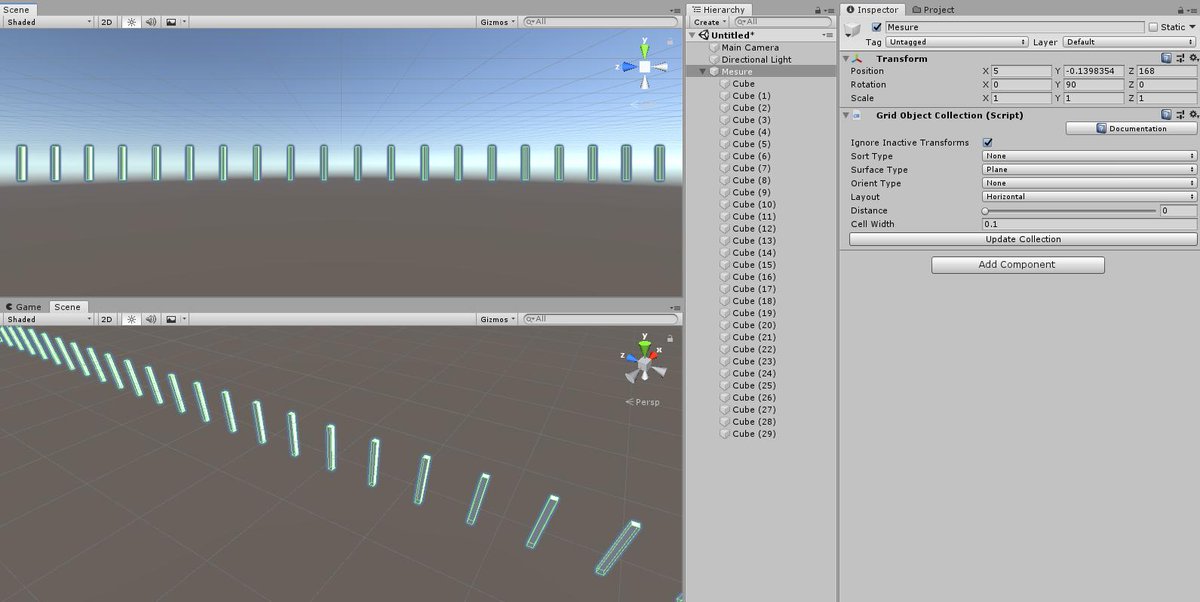Screen dimensions: 1200x602
Task: Open the Gizmos dropdown in the upper Scene view
Action: (x=498, y=21)
